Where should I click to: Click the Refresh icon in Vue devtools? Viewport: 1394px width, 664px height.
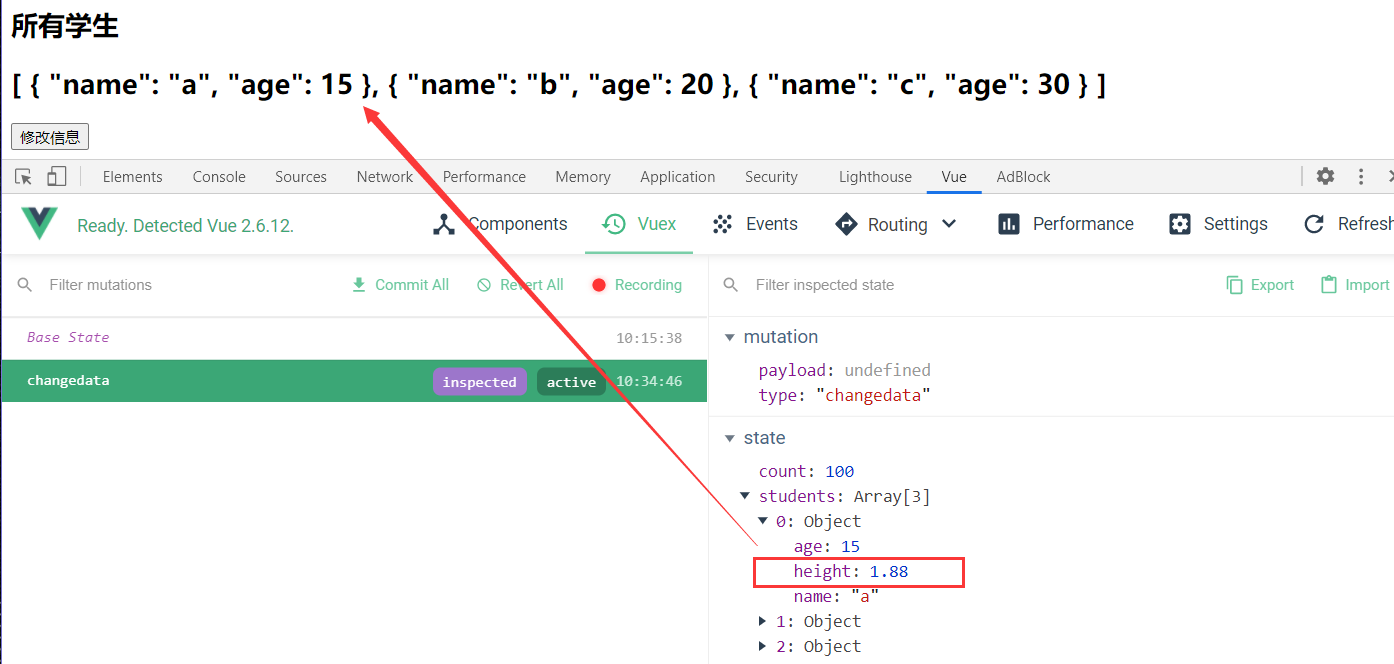(x=1314, y=224)
